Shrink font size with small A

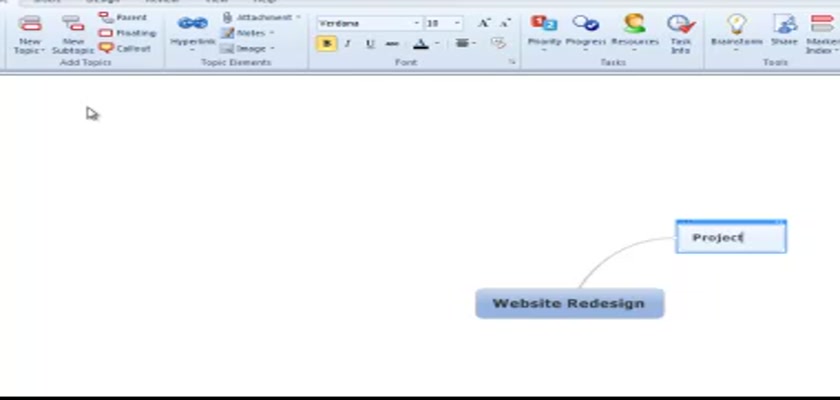click(505, 23)
